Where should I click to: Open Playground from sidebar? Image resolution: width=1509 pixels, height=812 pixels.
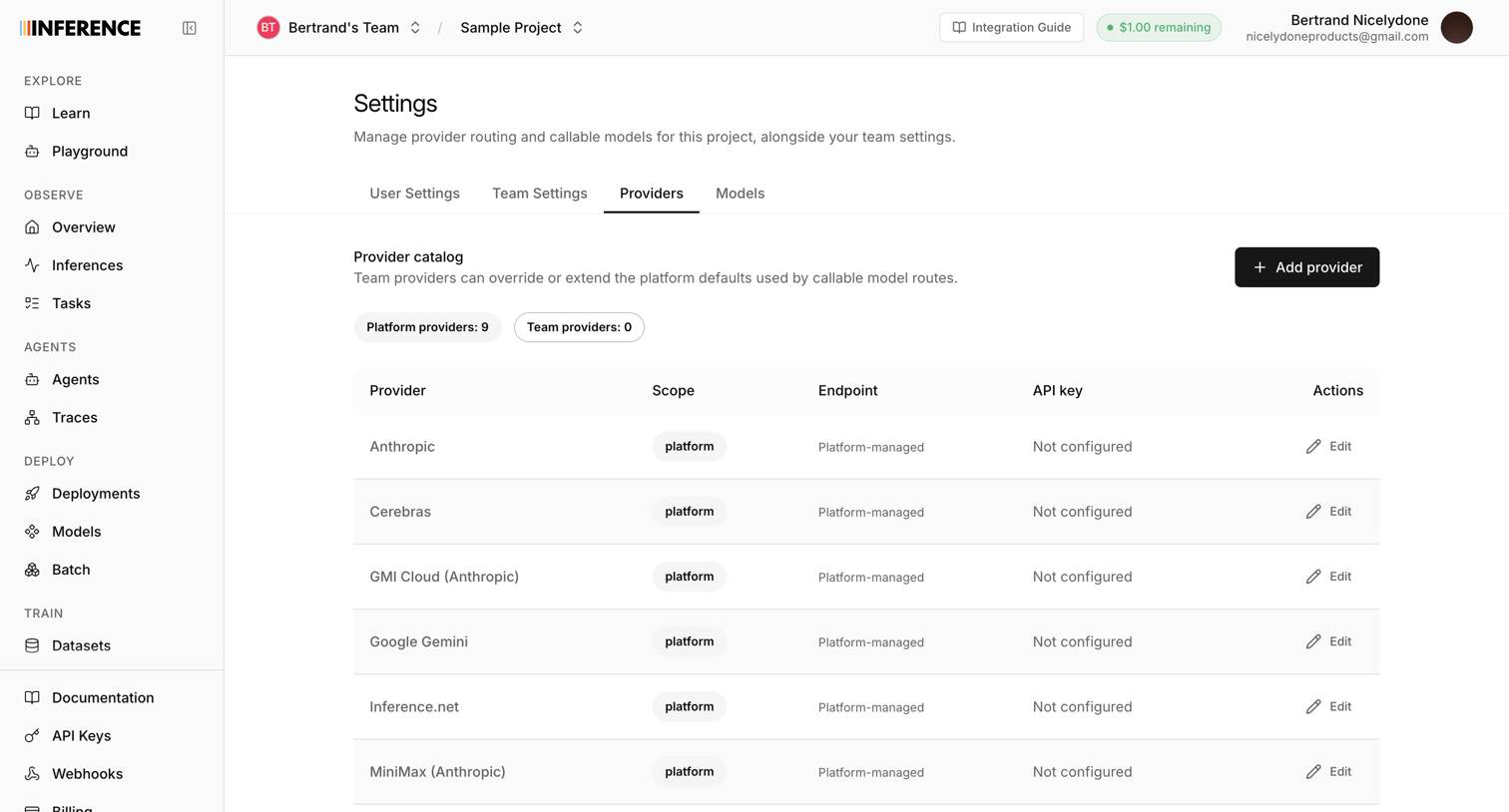coord(90,151)
